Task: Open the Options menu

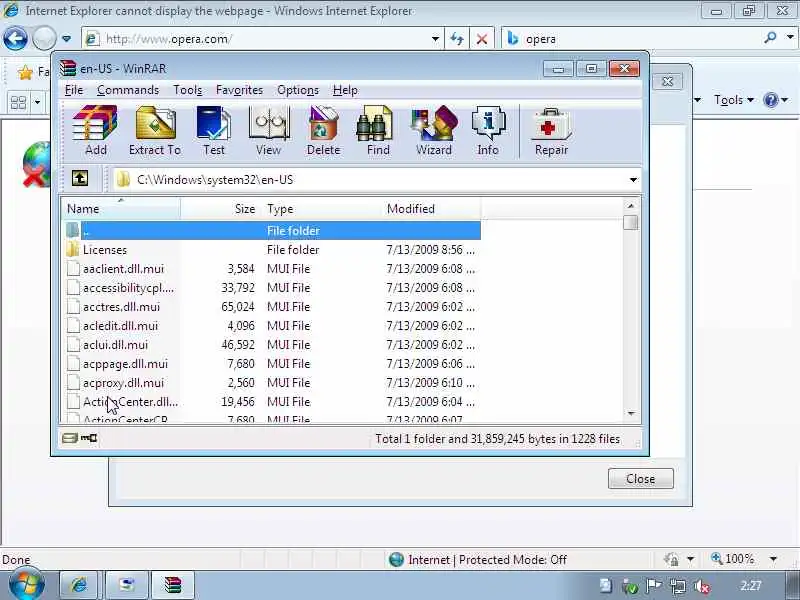Action: point(297,90)
